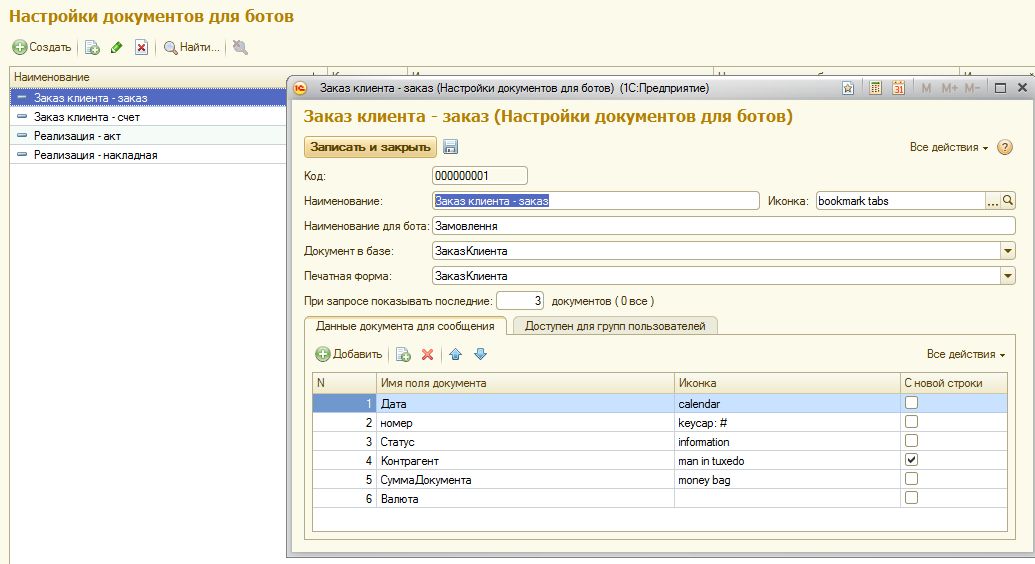Edit the current item with the pencil icon
1035x564 pixels.
click(x=117, y=47)
